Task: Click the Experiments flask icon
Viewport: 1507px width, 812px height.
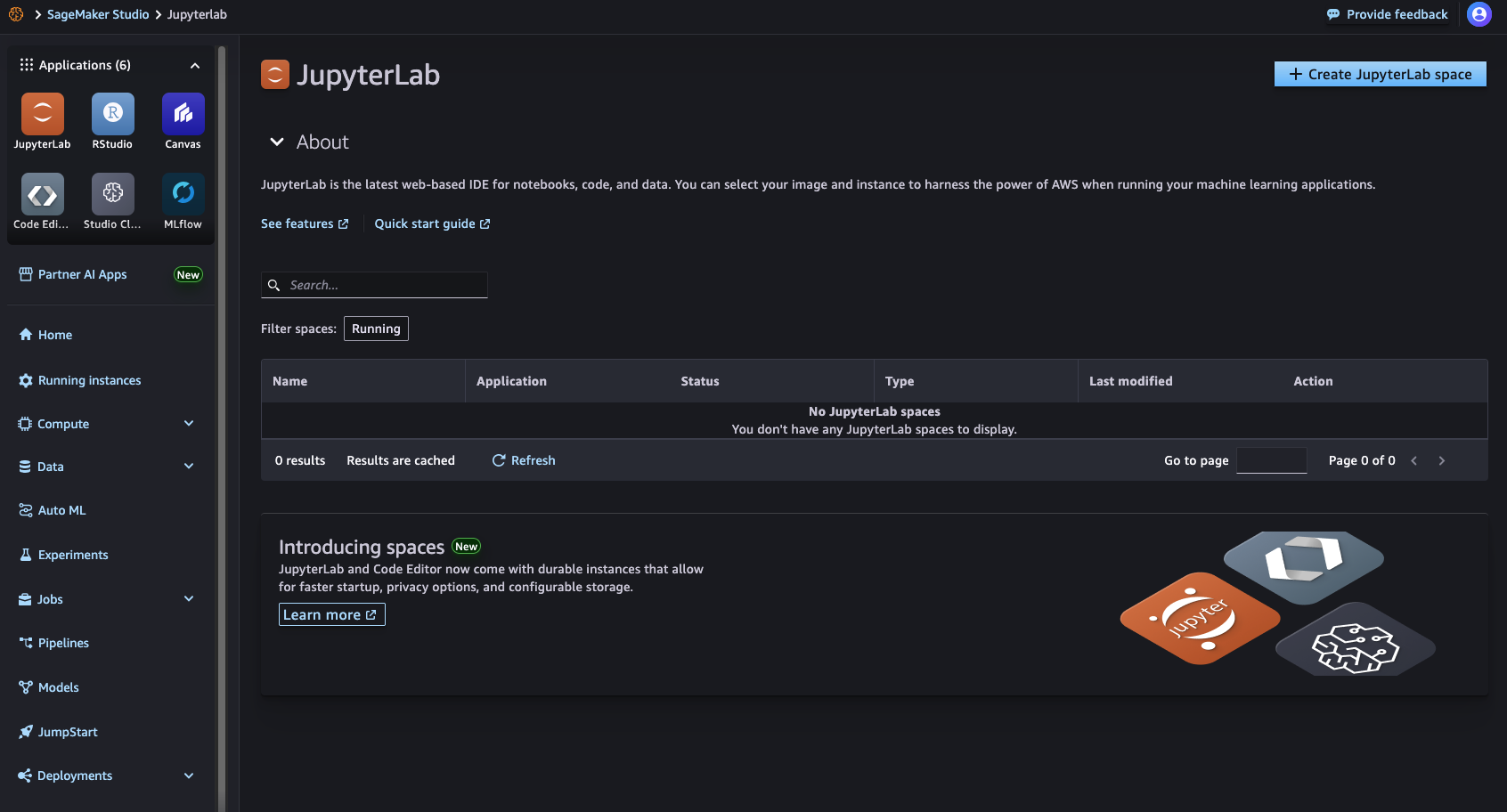Action: (x=26, y=555)
